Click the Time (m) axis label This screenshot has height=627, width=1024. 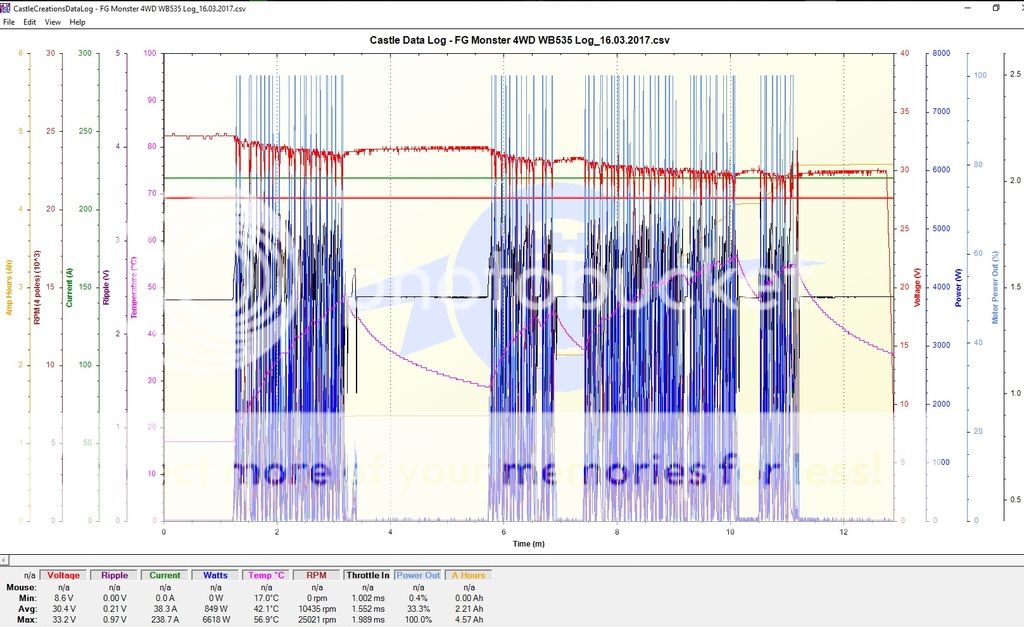click(529, 544)
